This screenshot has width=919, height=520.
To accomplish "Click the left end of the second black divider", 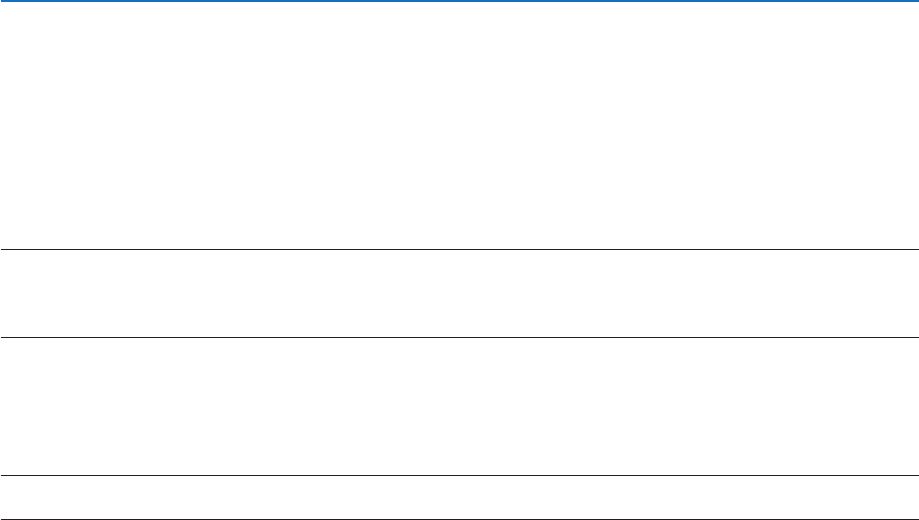I will pos(4,338).
